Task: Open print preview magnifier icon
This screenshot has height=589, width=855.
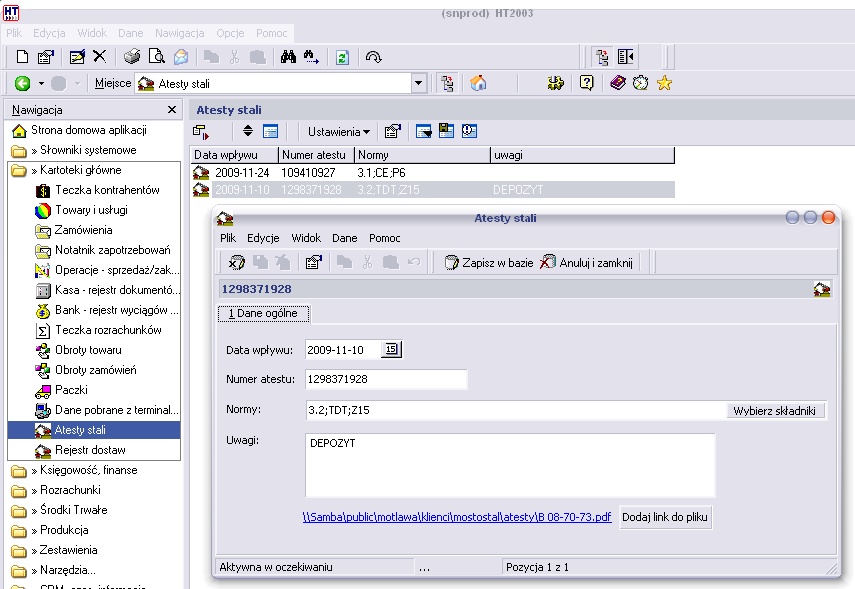Action: 156,57
